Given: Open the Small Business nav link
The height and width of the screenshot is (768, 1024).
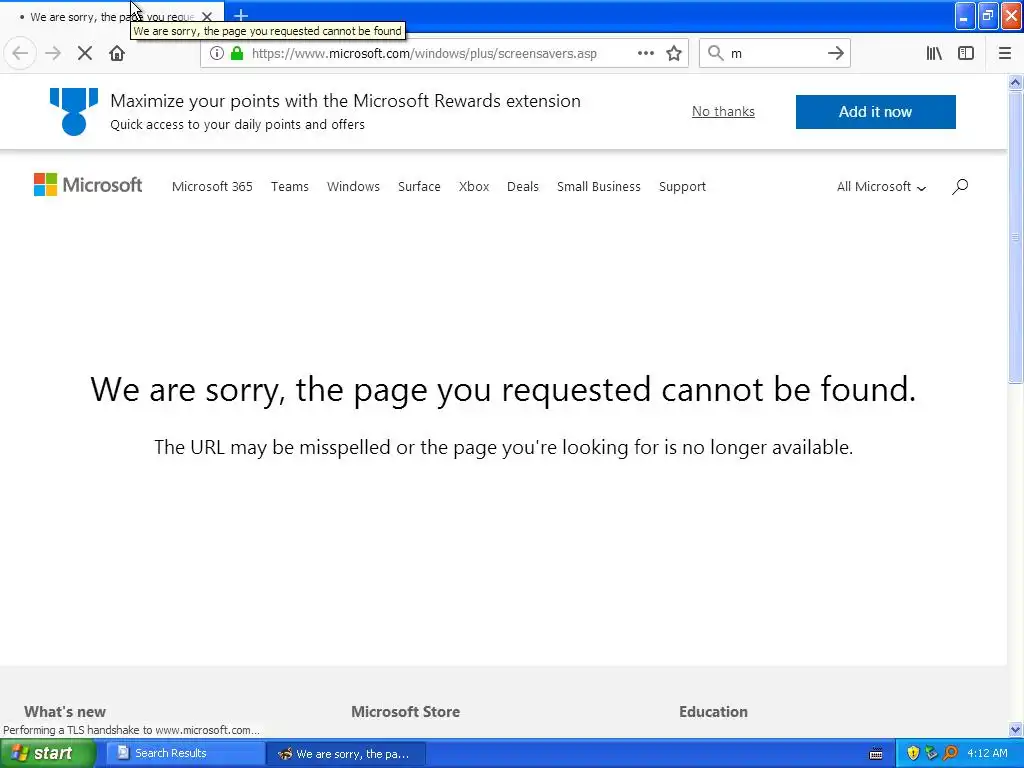Looking at the screenshot, I should (x=599, y=187).
